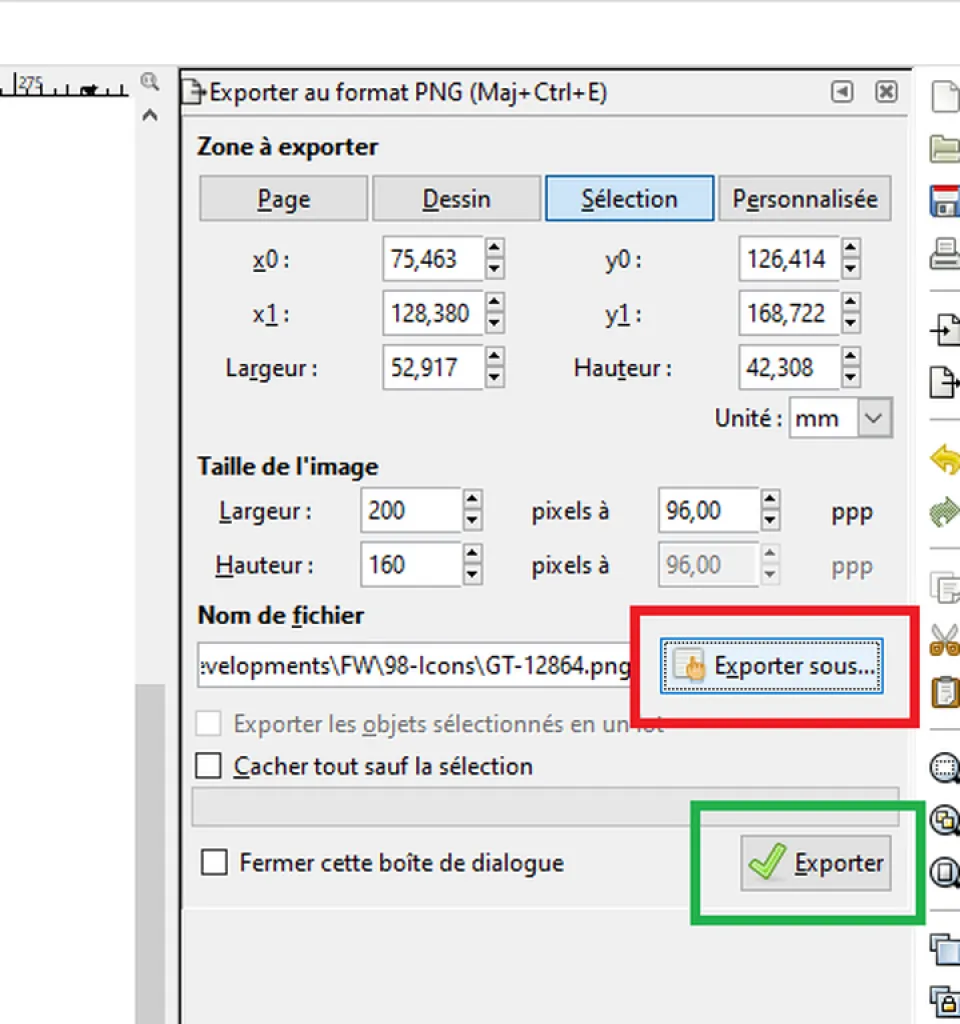Click the Exporter button with green check

[816, 863]
